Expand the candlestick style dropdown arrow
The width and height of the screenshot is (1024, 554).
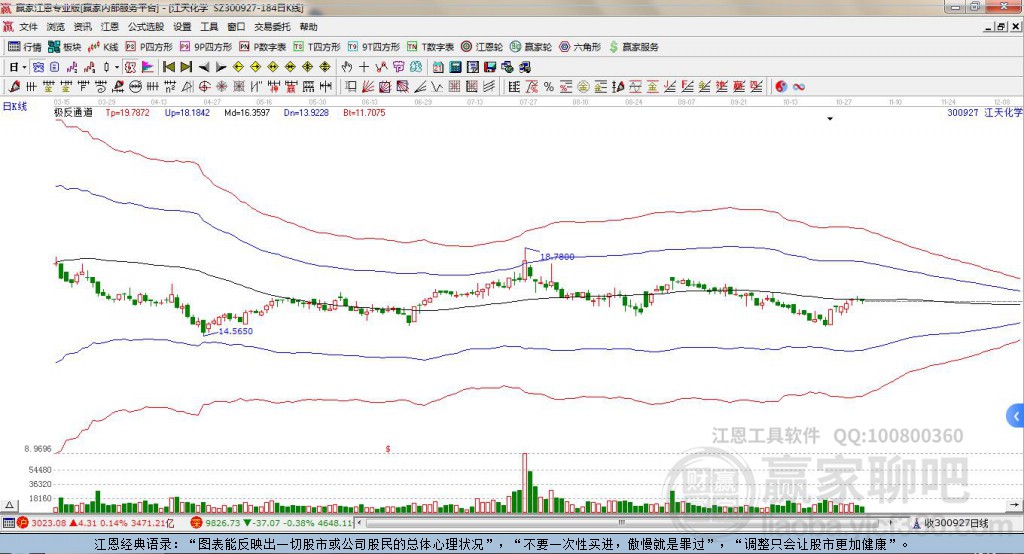[117, 67]
